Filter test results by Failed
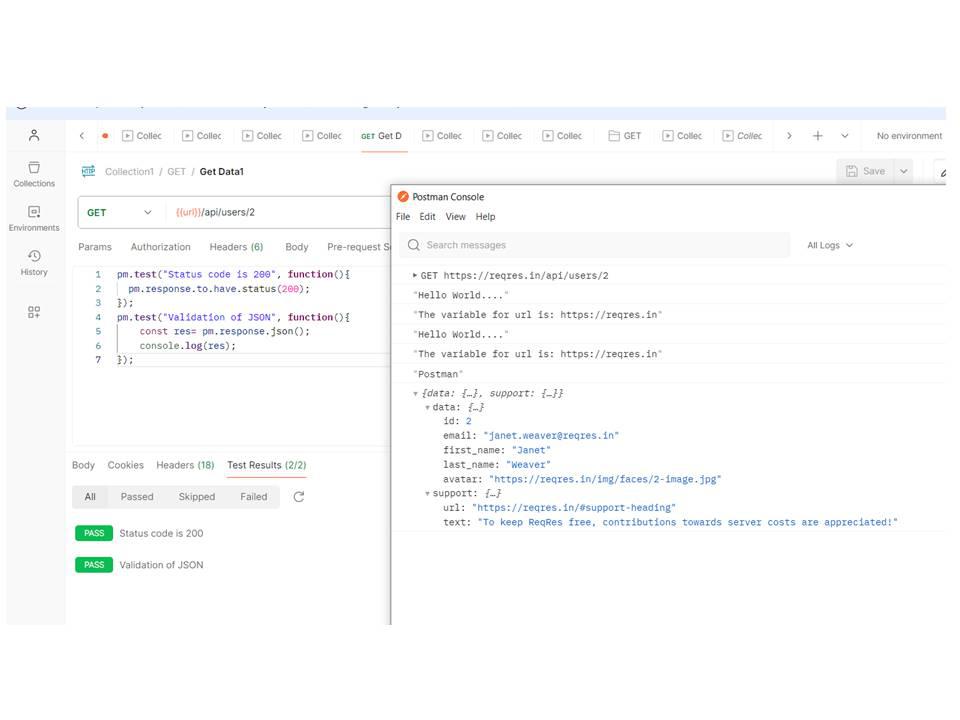The width and height of the screenshot is (960, 720). [x=253, y=497]
